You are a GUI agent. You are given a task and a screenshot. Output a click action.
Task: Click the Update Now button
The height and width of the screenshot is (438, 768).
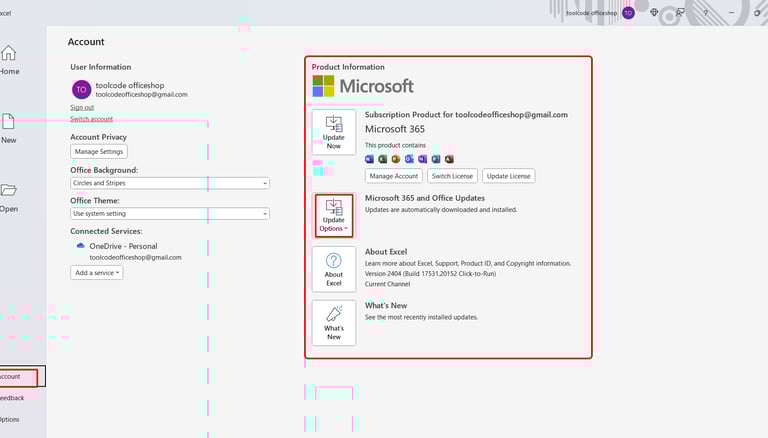pos(334,132)
